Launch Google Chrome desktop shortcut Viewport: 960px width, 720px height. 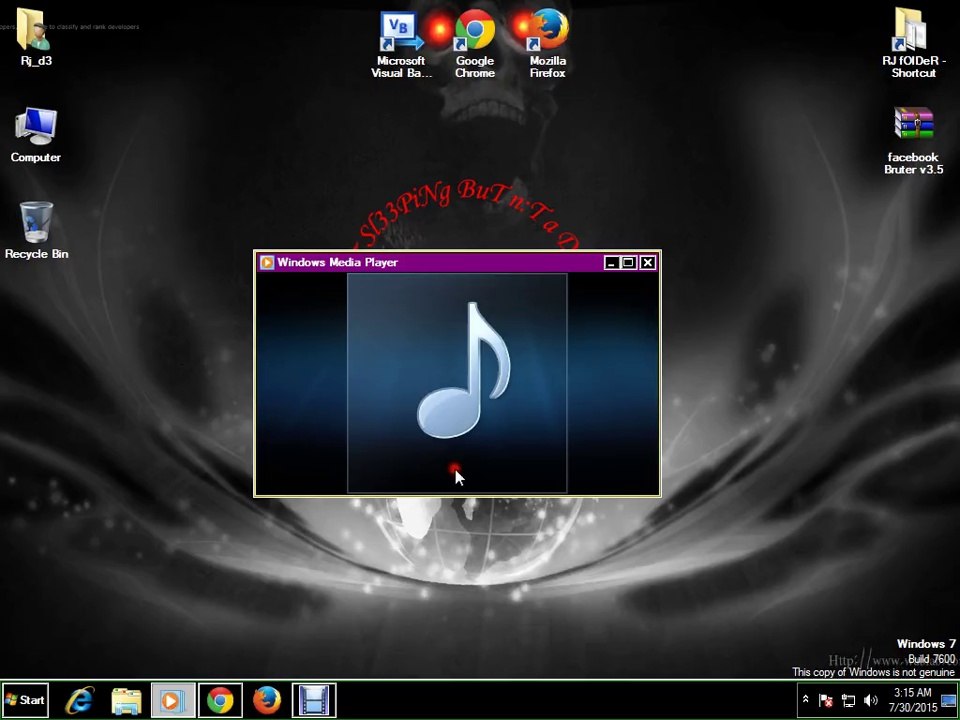coord(474,43)
